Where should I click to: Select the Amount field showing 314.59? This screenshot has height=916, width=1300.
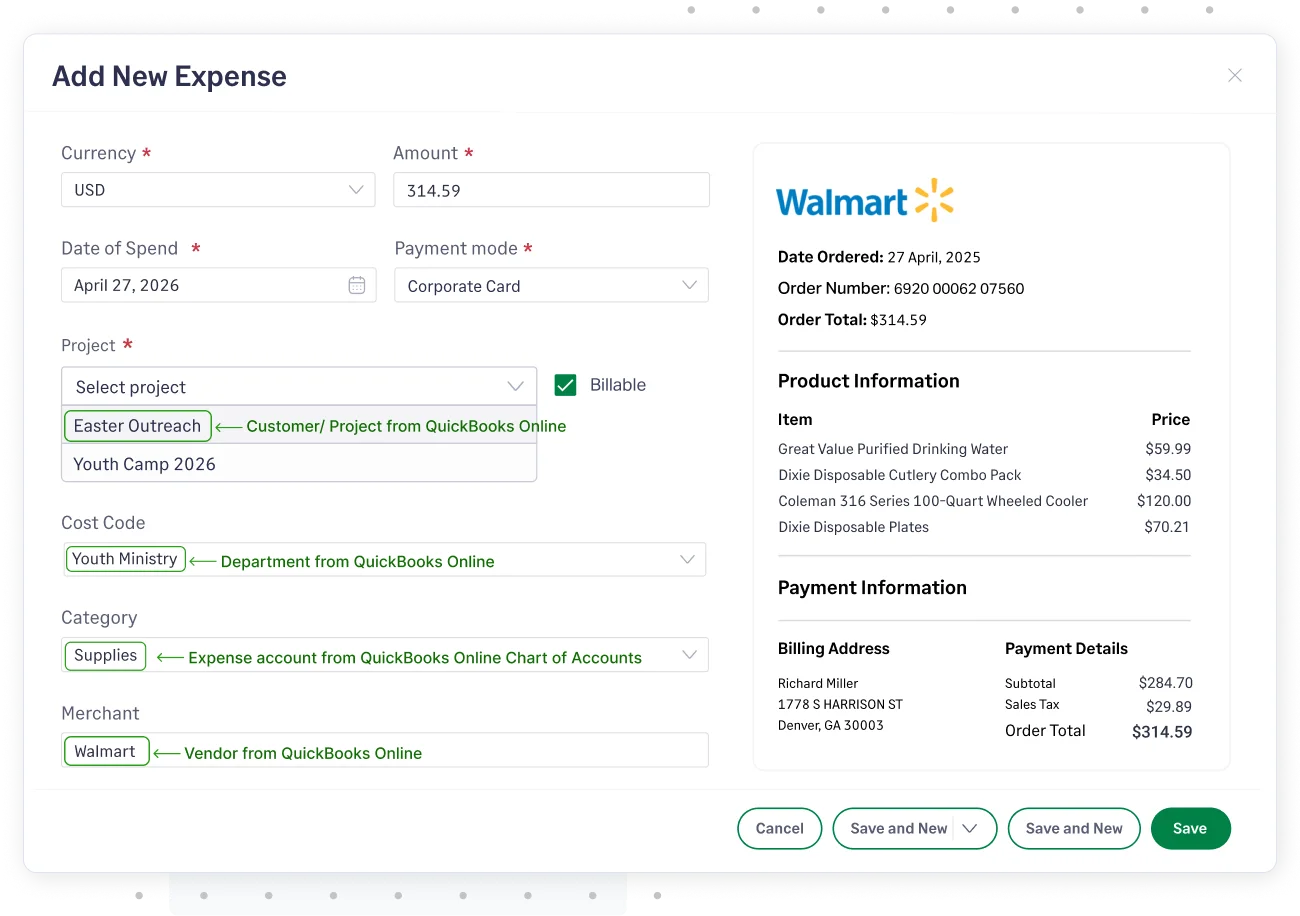[551, 189]
